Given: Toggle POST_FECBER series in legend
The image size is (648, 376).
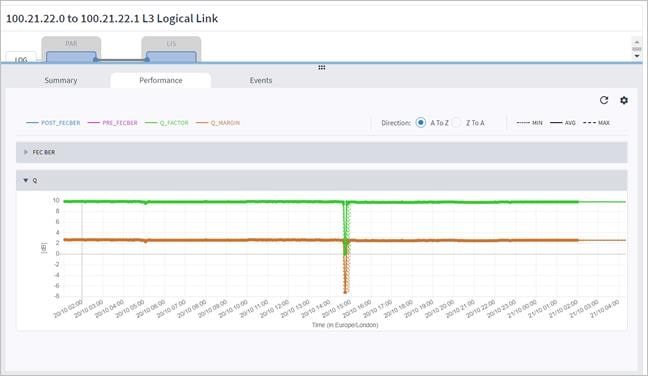Looking at the screenshot, I should [53, 123].
